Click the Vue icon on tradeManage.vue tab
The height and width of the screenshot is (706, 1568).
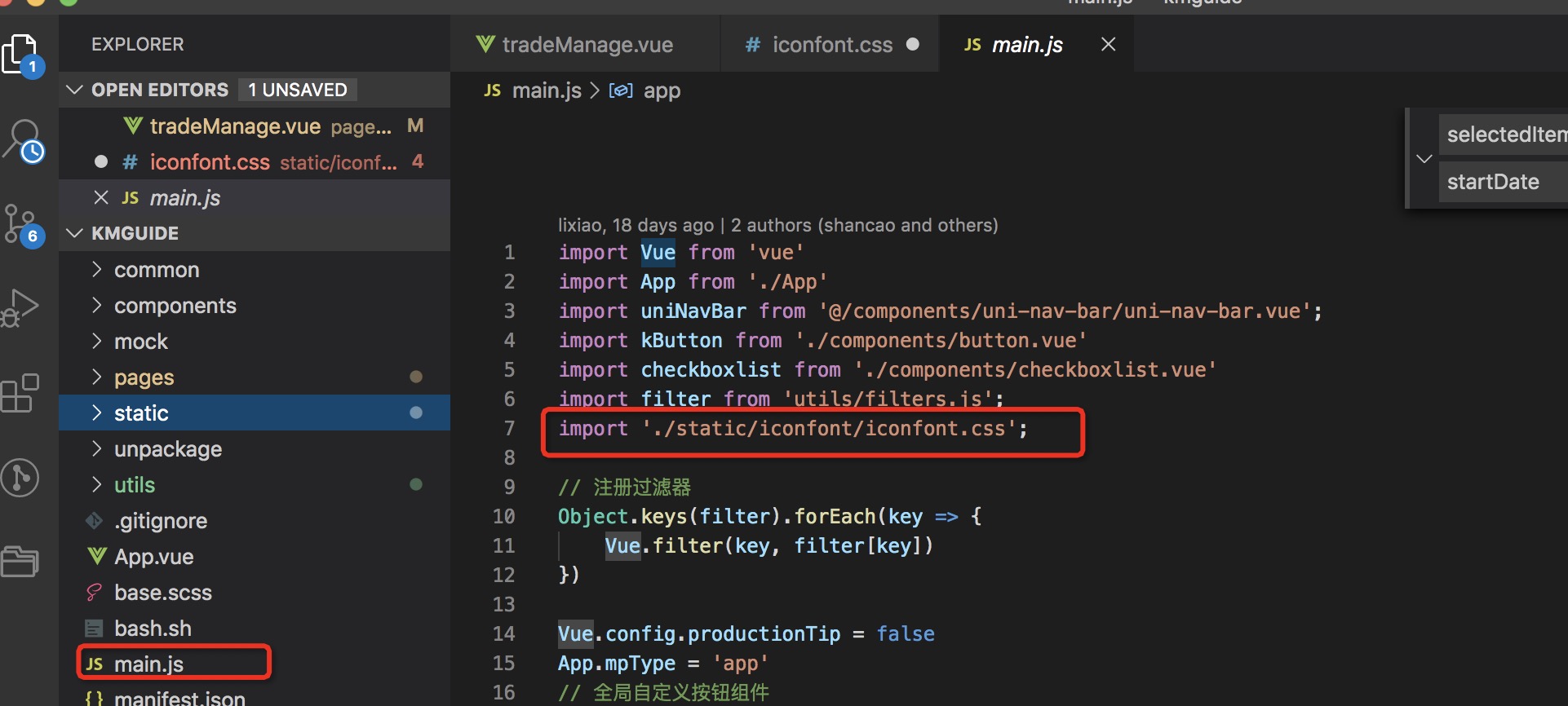[485, 44]
